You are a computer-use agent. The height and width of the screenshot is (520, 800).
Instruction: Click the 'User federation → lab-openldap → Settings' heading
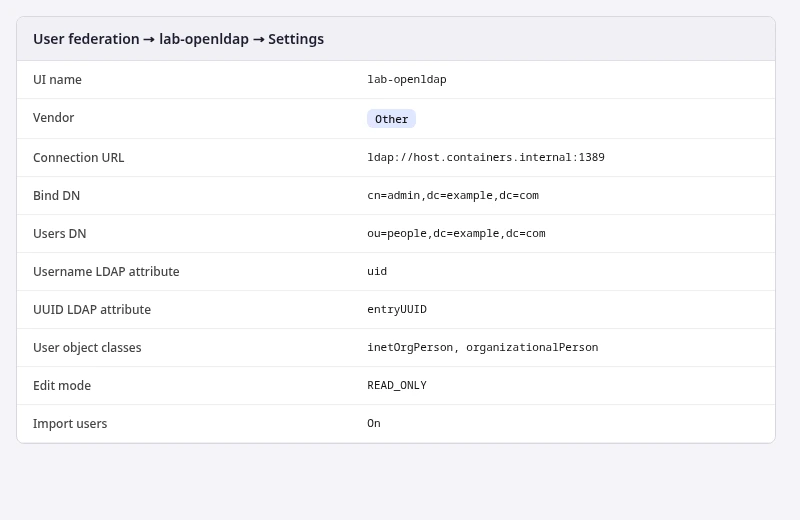[x=179, y=39]
